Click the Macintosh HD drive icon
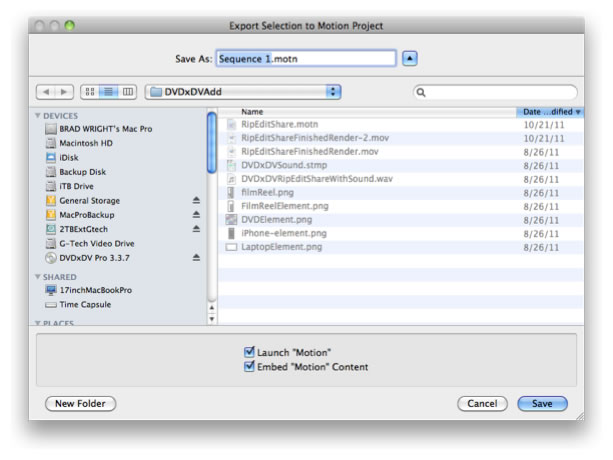Image resolution: width=613 pixels, height=460 pixels. (51, 143)
